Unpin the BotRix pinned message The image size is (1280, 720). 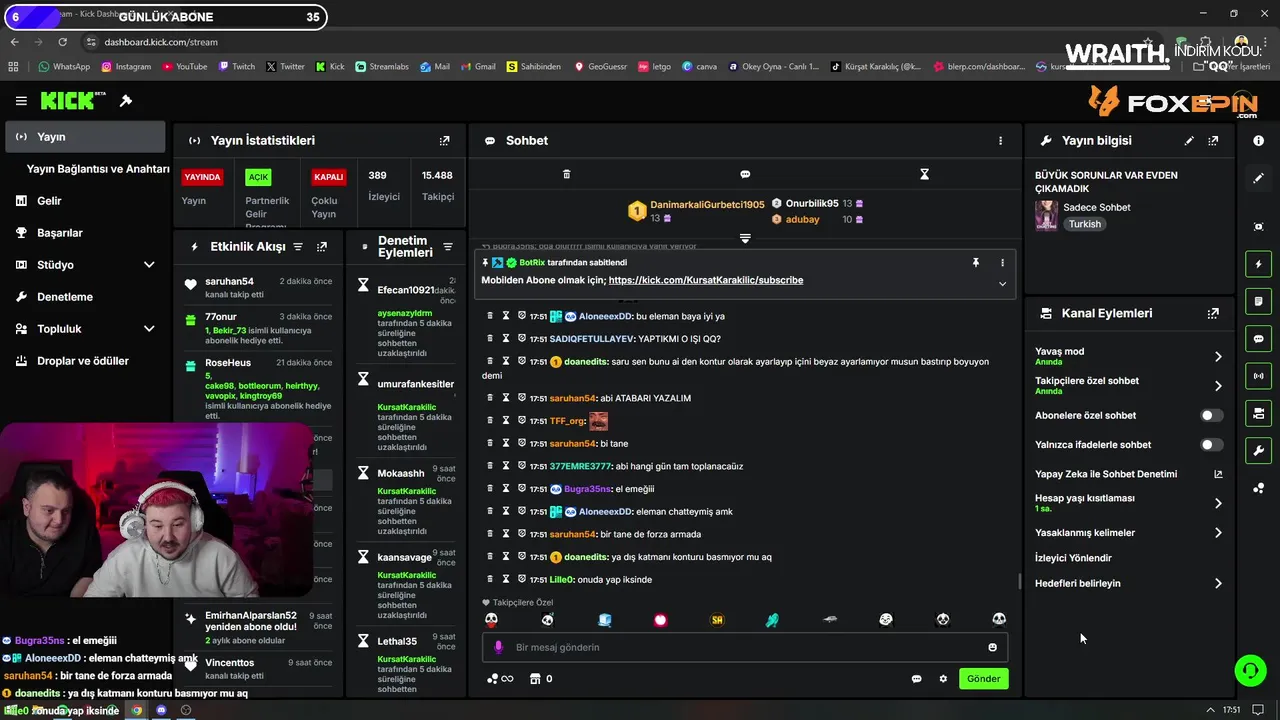pyautogui.click(x=976, y=262)
